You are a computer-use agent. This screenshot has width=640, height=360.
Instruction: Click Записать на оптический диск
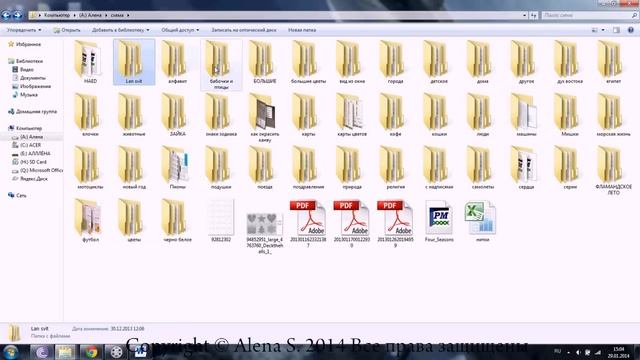click(244, 30)
